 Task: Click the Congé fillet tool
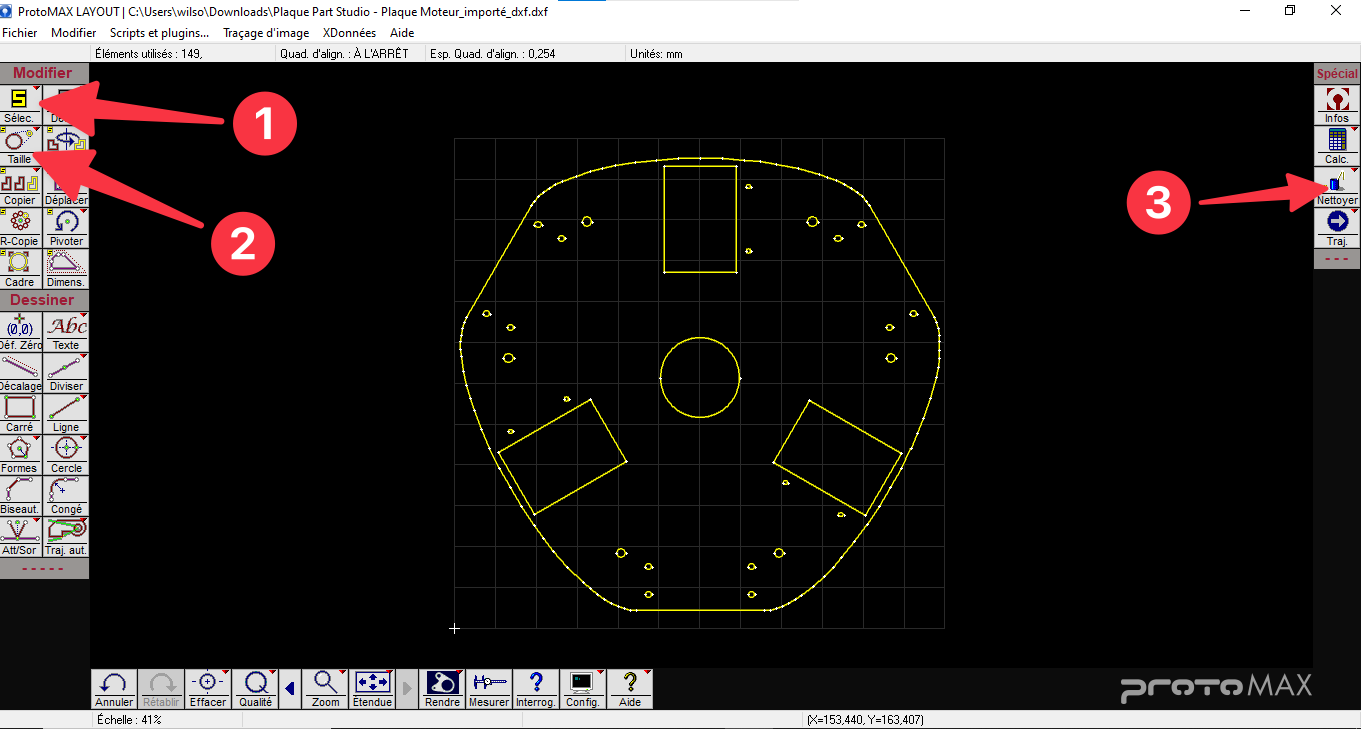[67, 496]
